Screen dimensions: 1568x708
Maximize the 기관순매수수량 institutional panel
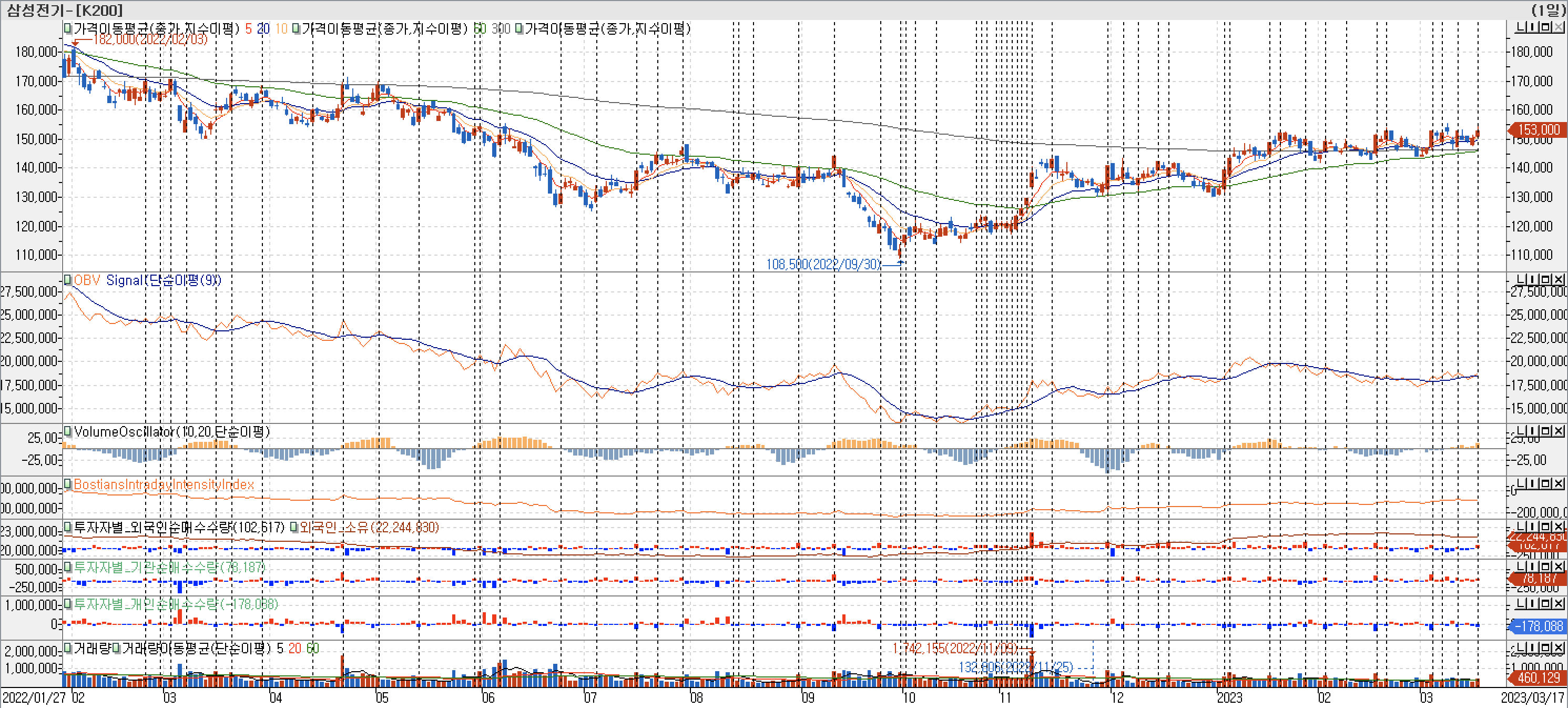coord(1546,567)
